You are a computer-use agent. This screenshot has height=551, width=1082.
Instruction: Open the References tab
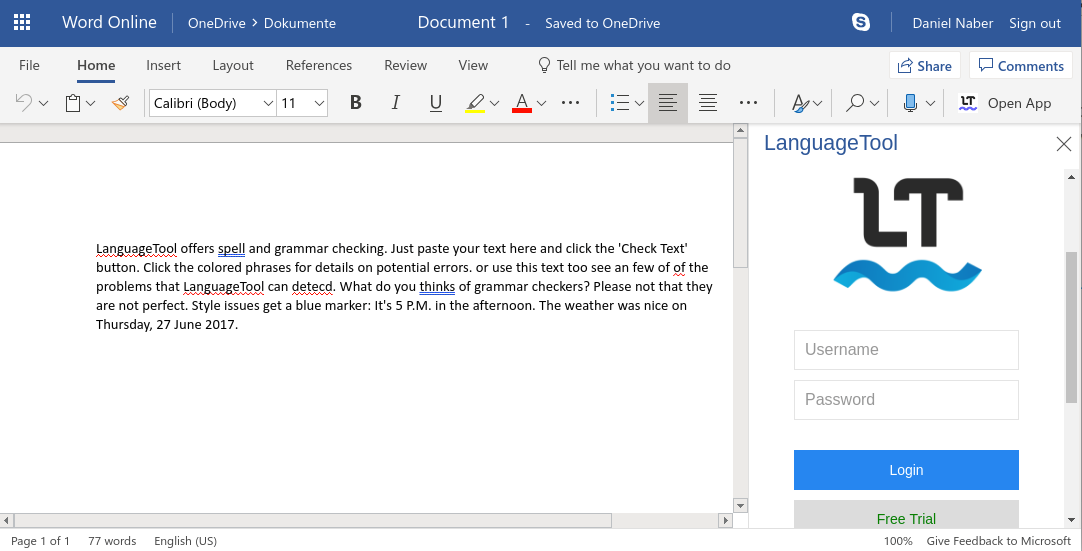click(318, 65)
